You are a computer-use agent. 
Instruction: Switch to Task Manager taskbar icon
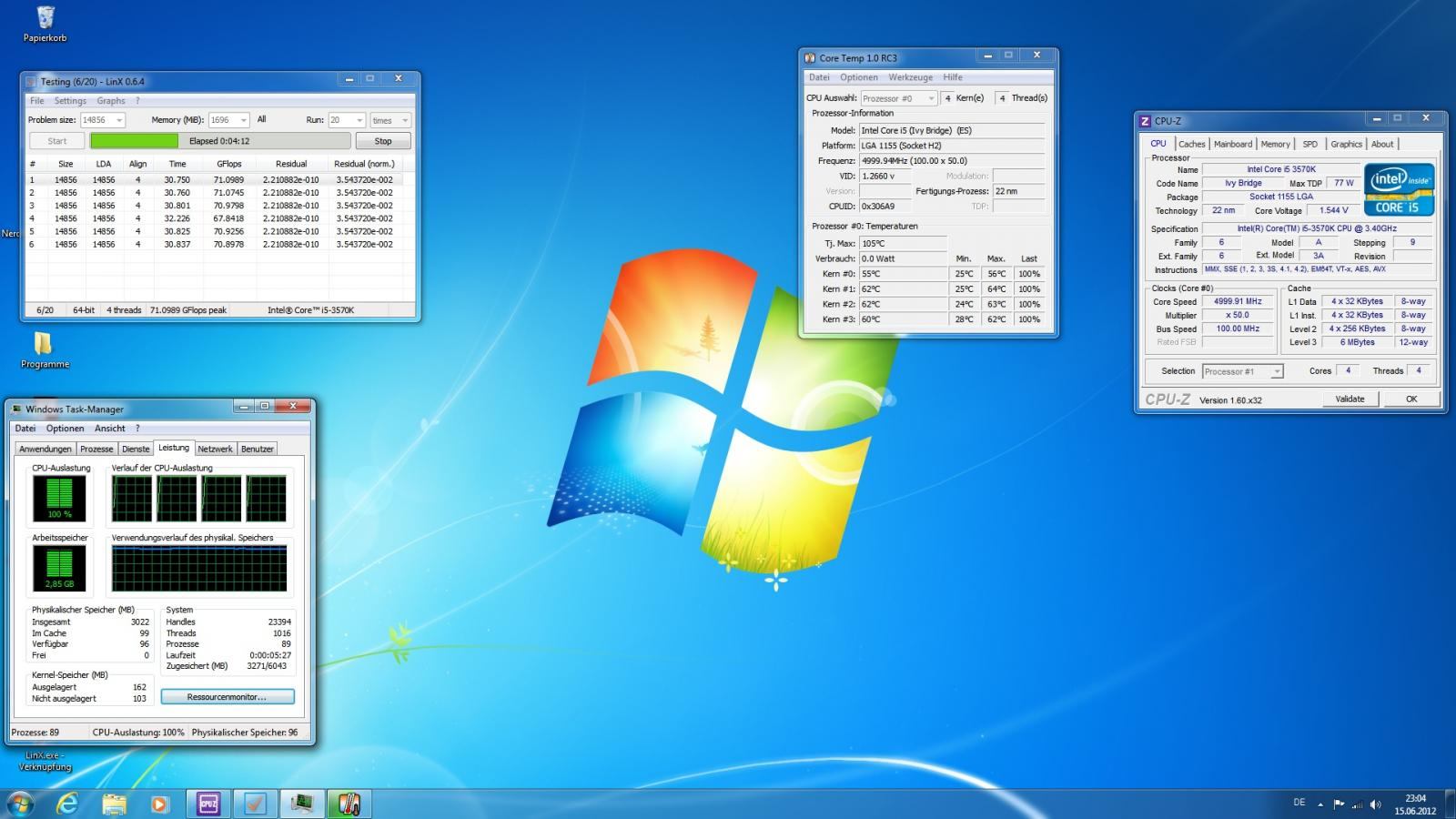301,804
